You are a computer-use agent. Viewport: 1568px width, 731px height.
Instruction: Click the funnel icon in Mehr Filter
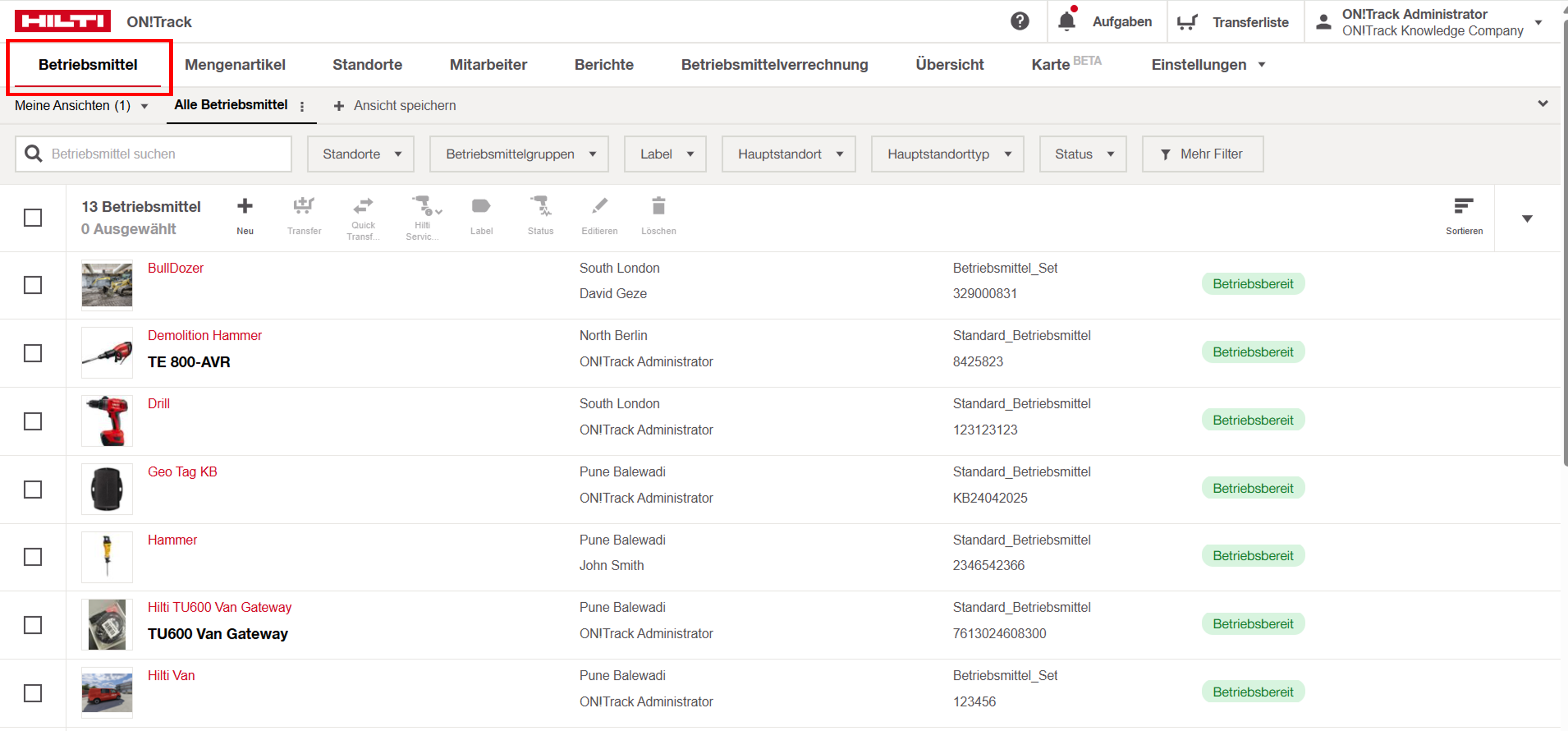(x=1165, y=155)
